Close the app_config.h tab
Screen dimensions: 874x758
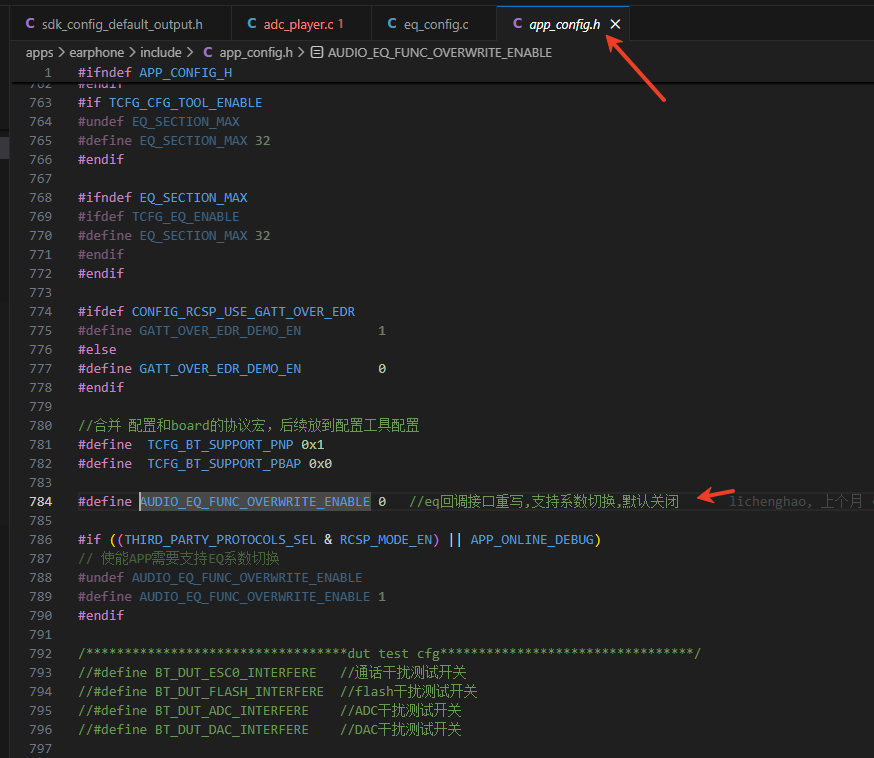tap(615, 24)
